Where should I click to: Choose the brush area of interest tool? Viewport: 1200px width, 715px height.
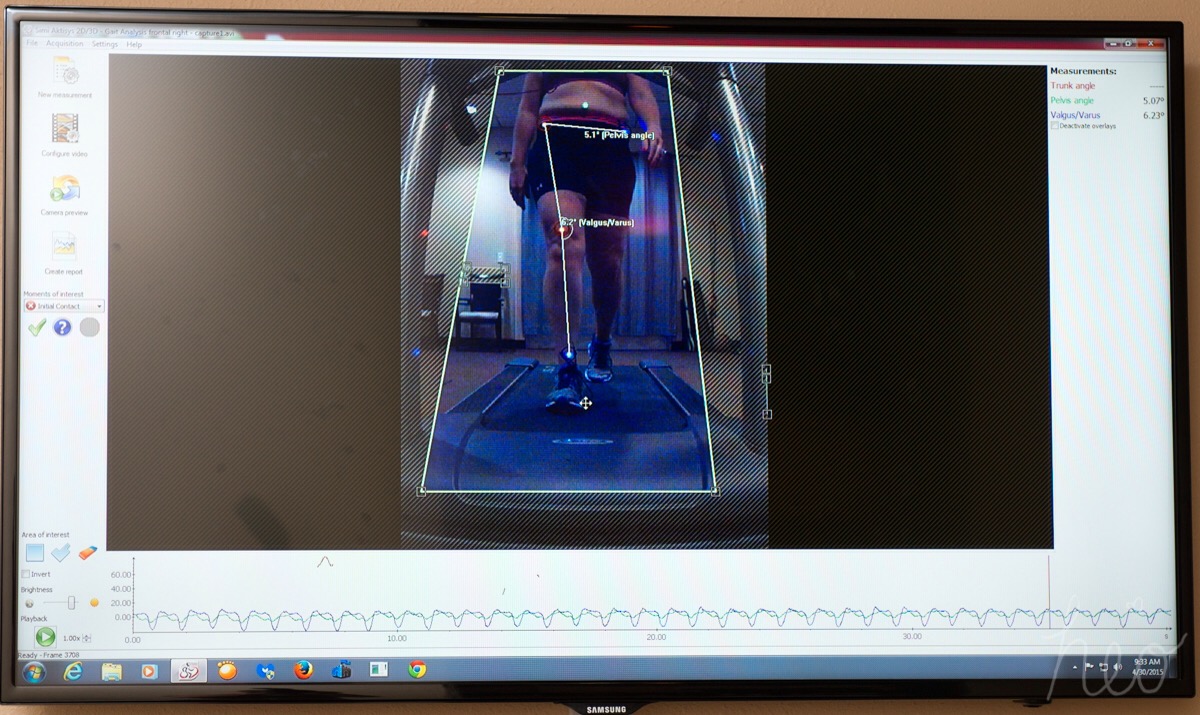[61, 553]
